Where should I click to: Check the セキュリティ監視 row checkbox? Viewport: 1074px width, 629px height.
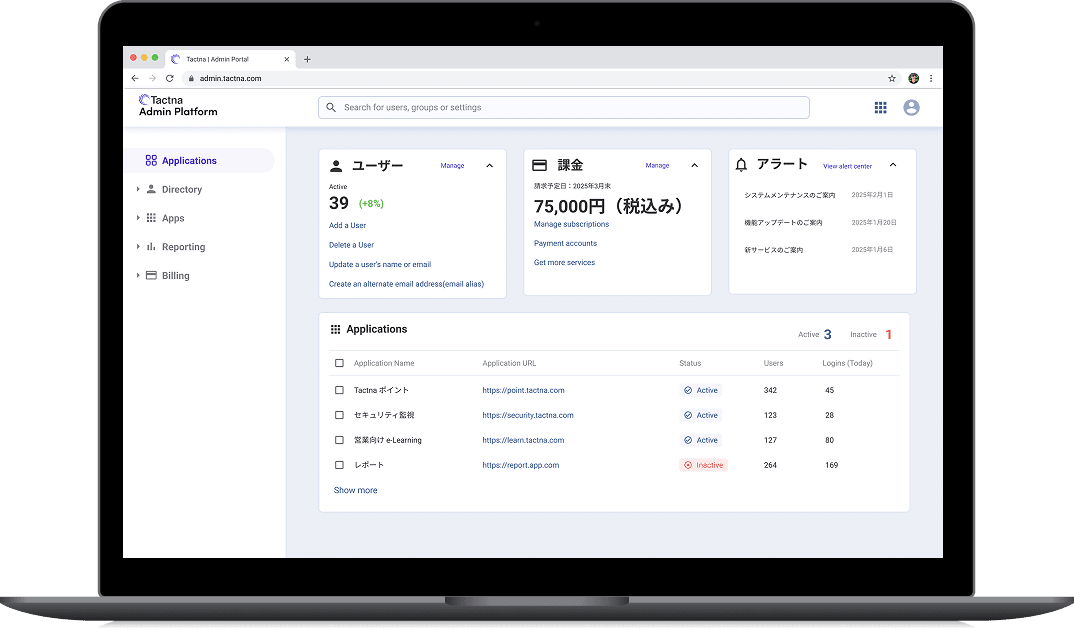[x=339, y=415]
